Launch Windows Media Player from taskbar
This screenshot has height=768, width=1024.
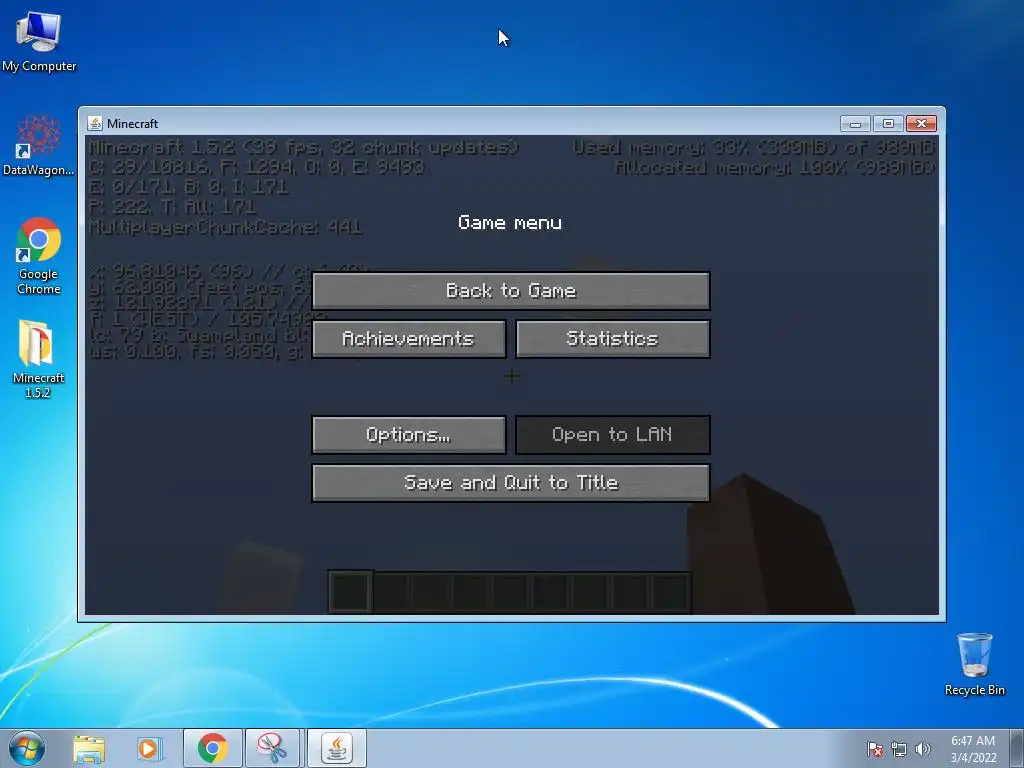click(149, 748)
